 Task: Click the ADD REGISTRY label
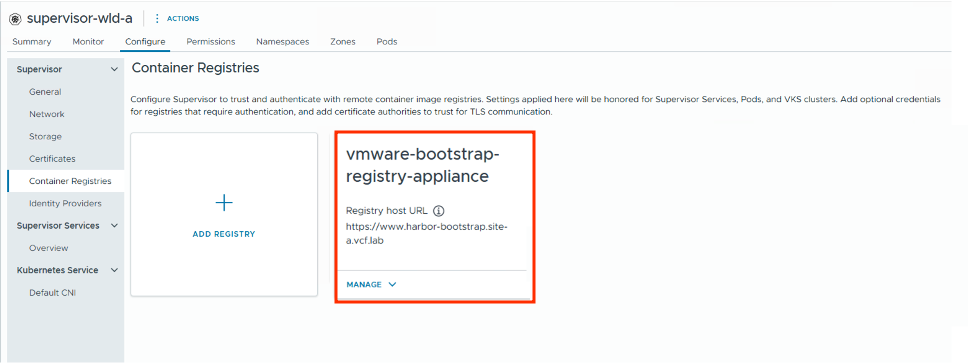224,235
